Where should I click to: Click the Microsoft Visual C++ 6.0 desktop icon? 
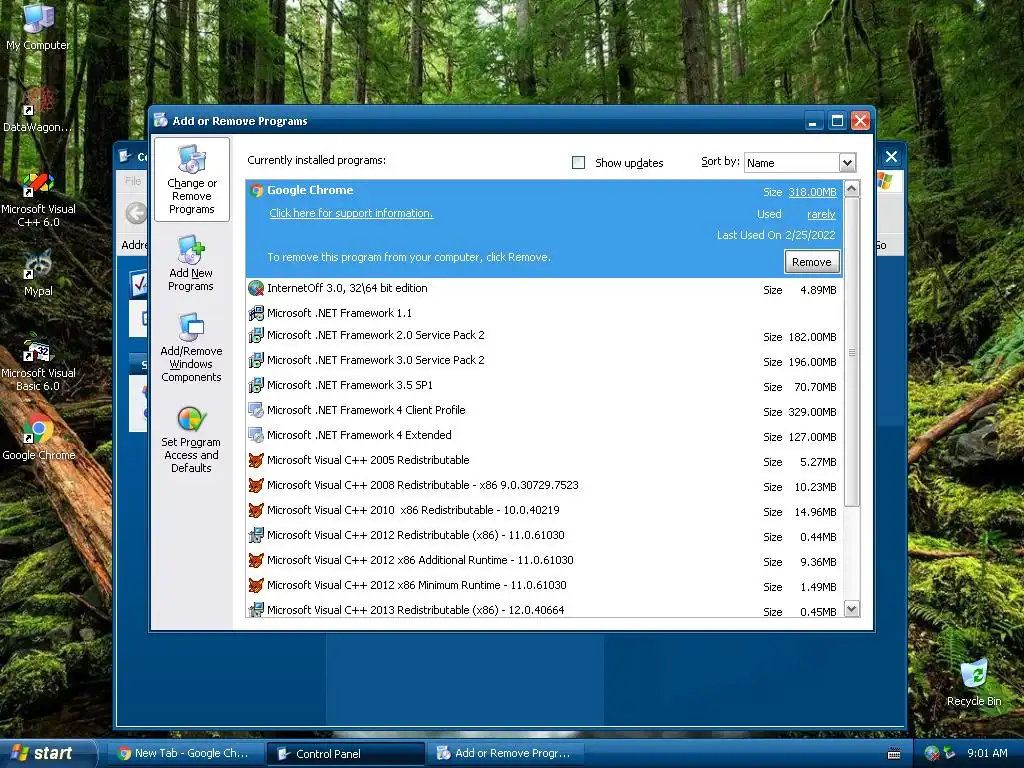[x=38, y=199]
